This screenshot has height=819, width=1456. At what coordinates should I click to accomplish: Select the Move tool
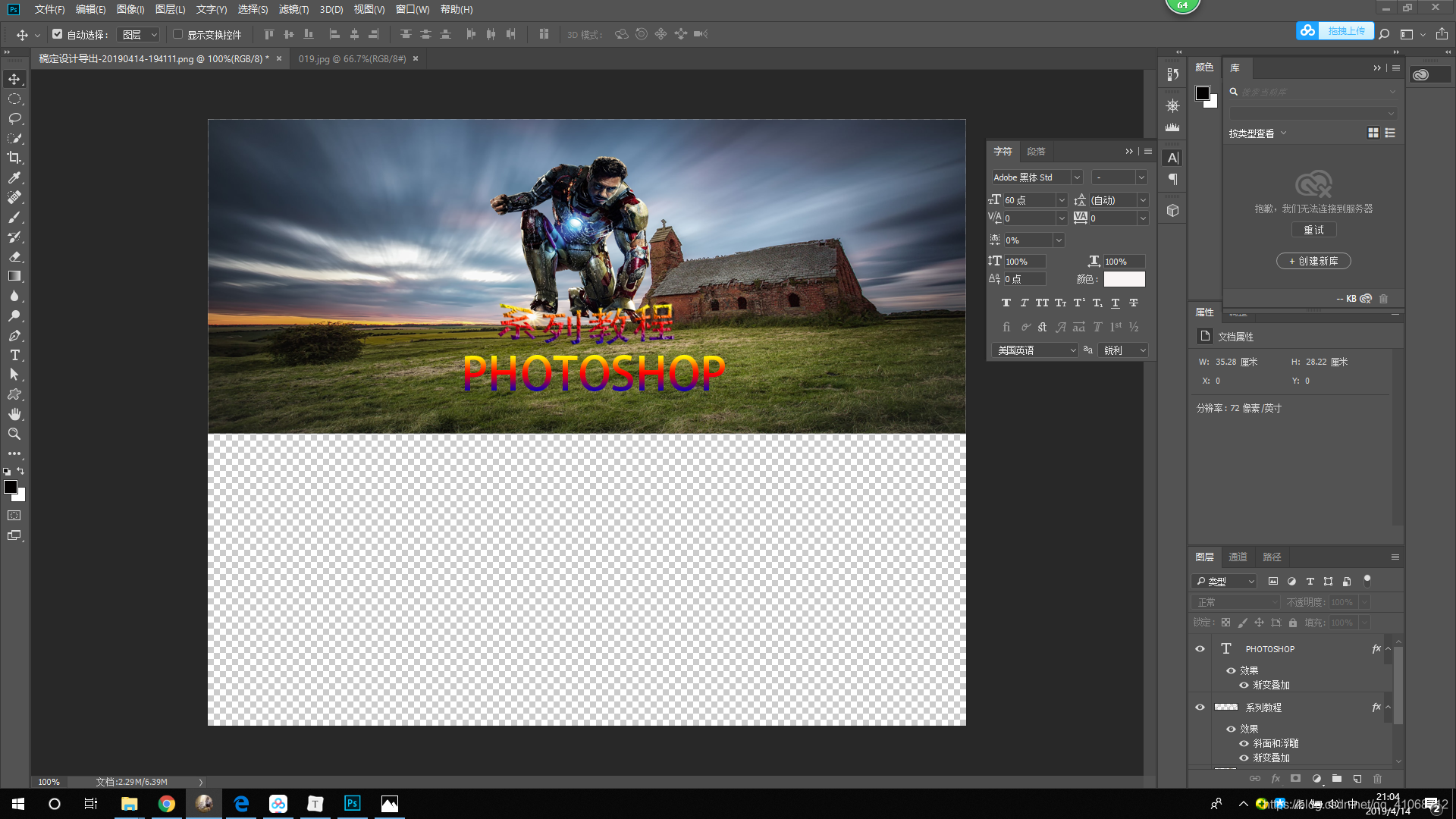click(14, 79)
